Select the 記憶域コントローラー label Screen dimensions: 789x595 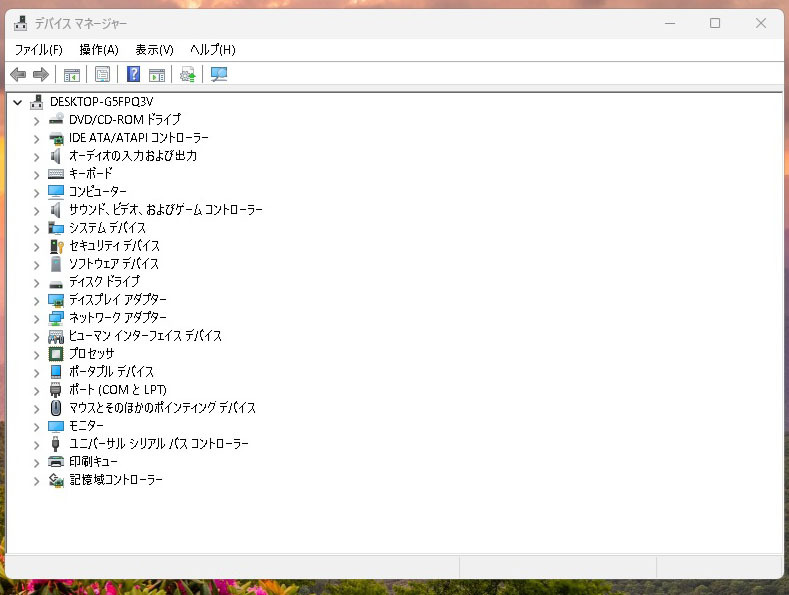point(116,480)
